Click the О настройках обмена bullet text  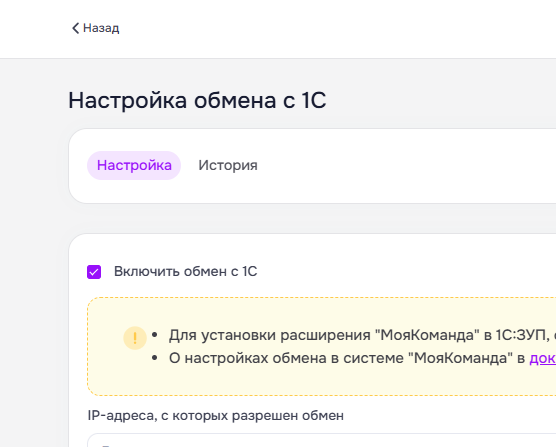[x=347, y=358]
